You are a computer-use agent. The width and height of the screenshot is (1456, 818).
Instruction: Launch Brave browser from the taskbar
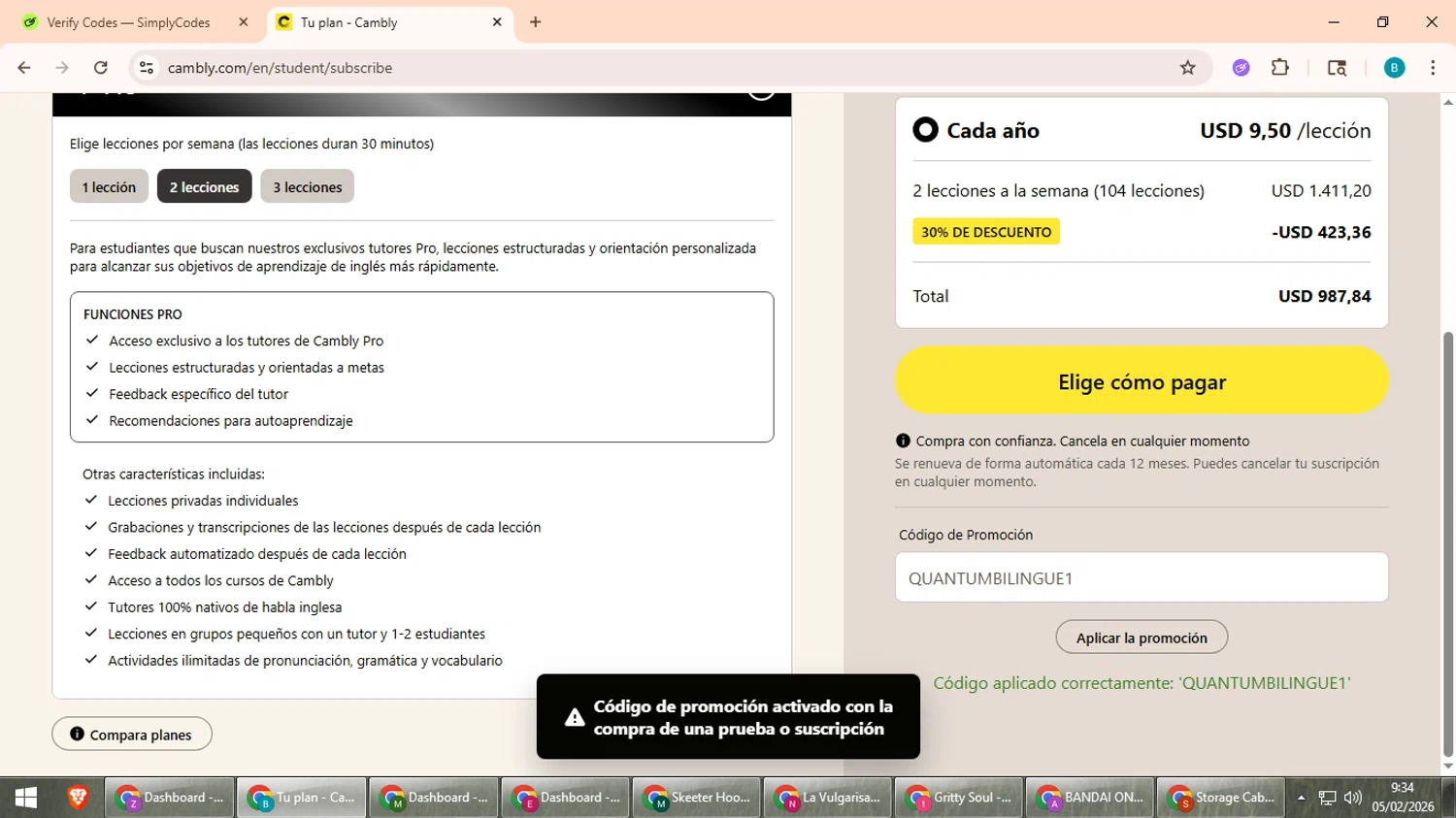click(x=79, y=798)
